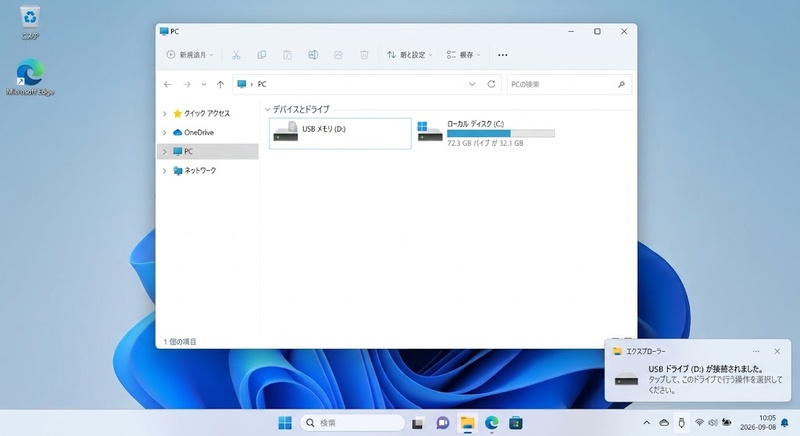
Task: Expand the address bar history dropdown
Action: pyautogui.click(x=472, y=84)
